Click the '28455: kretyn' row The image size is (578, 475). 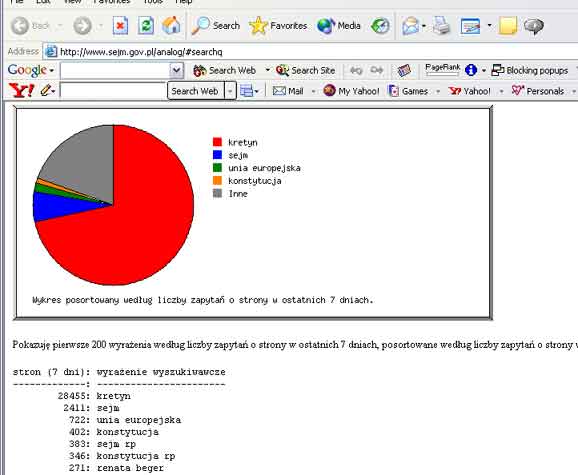pos(94,396)
